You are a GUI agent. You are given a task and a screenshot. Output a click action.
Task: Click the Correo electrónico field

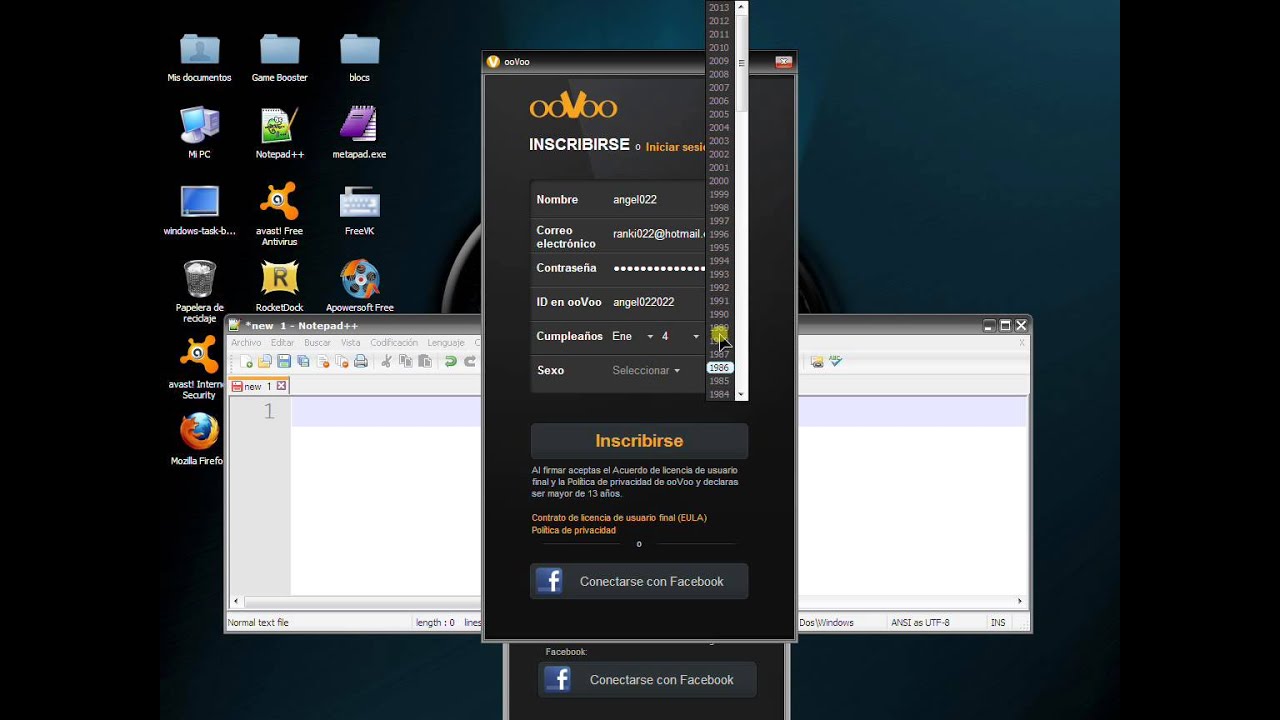(x=658, y=234)
